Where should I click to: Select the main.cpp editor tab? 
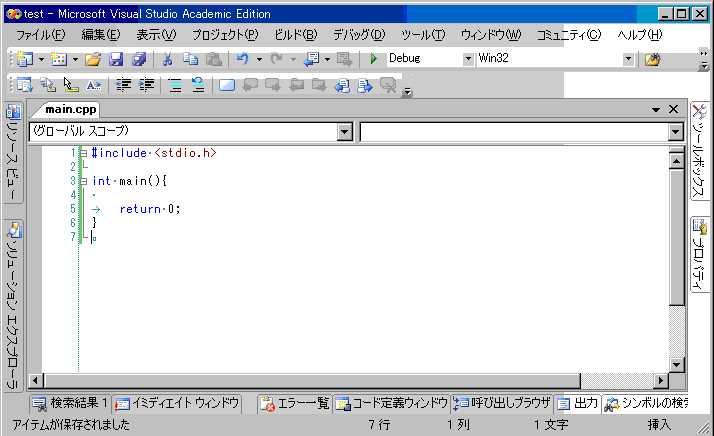[71, 109]
